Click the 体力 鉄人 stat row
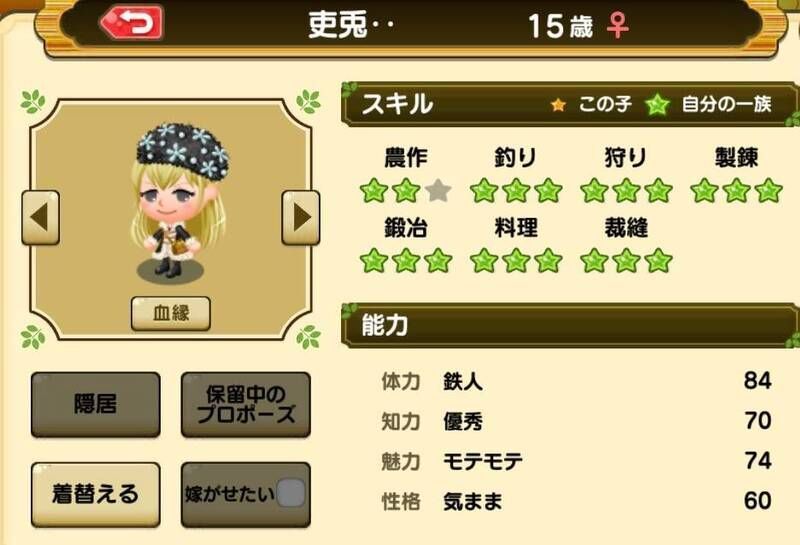Image resolution: width=800 pixels, height=545 pixels. pos(576,381)
